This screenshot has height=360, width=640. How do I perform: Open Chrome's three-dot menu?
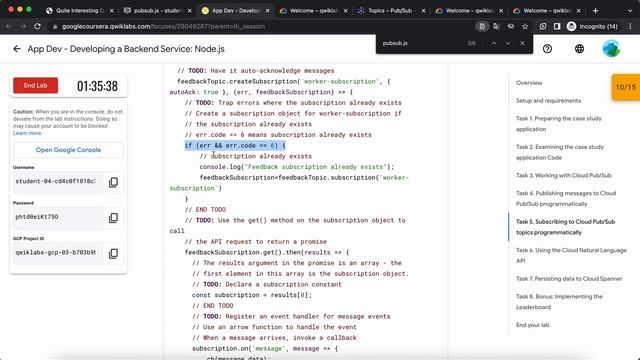click(630, 27)
